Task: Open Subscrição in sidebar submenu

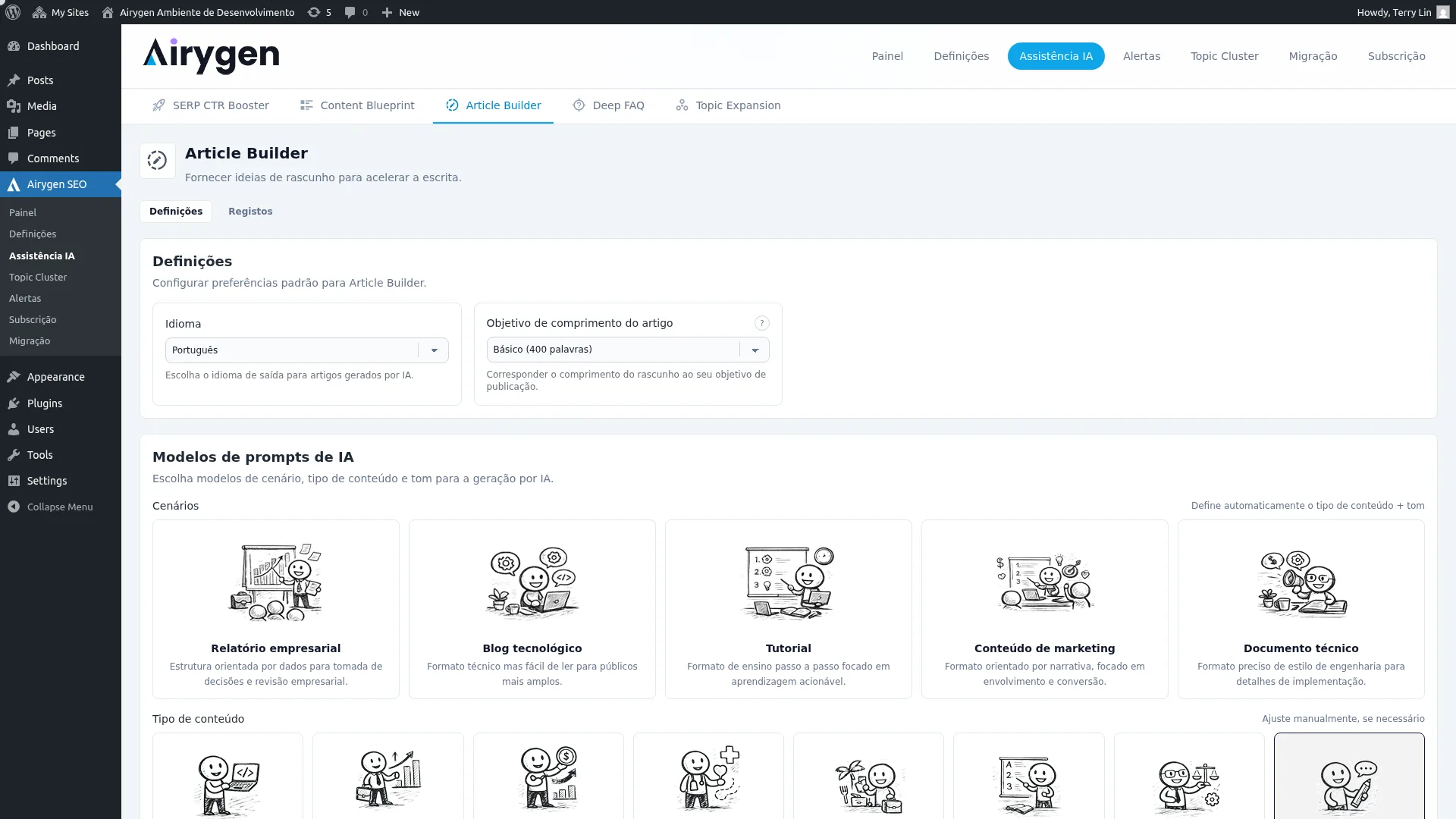Action: (33, 320)
